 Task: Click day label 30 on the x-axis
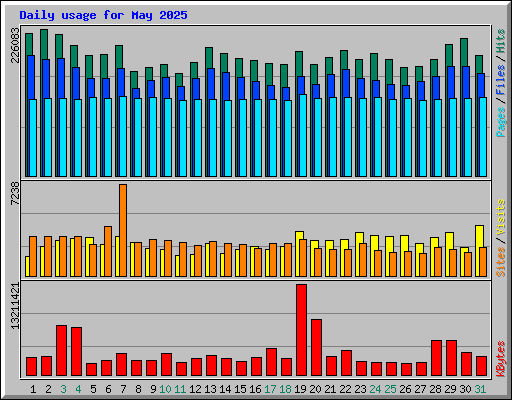(465, 389)
